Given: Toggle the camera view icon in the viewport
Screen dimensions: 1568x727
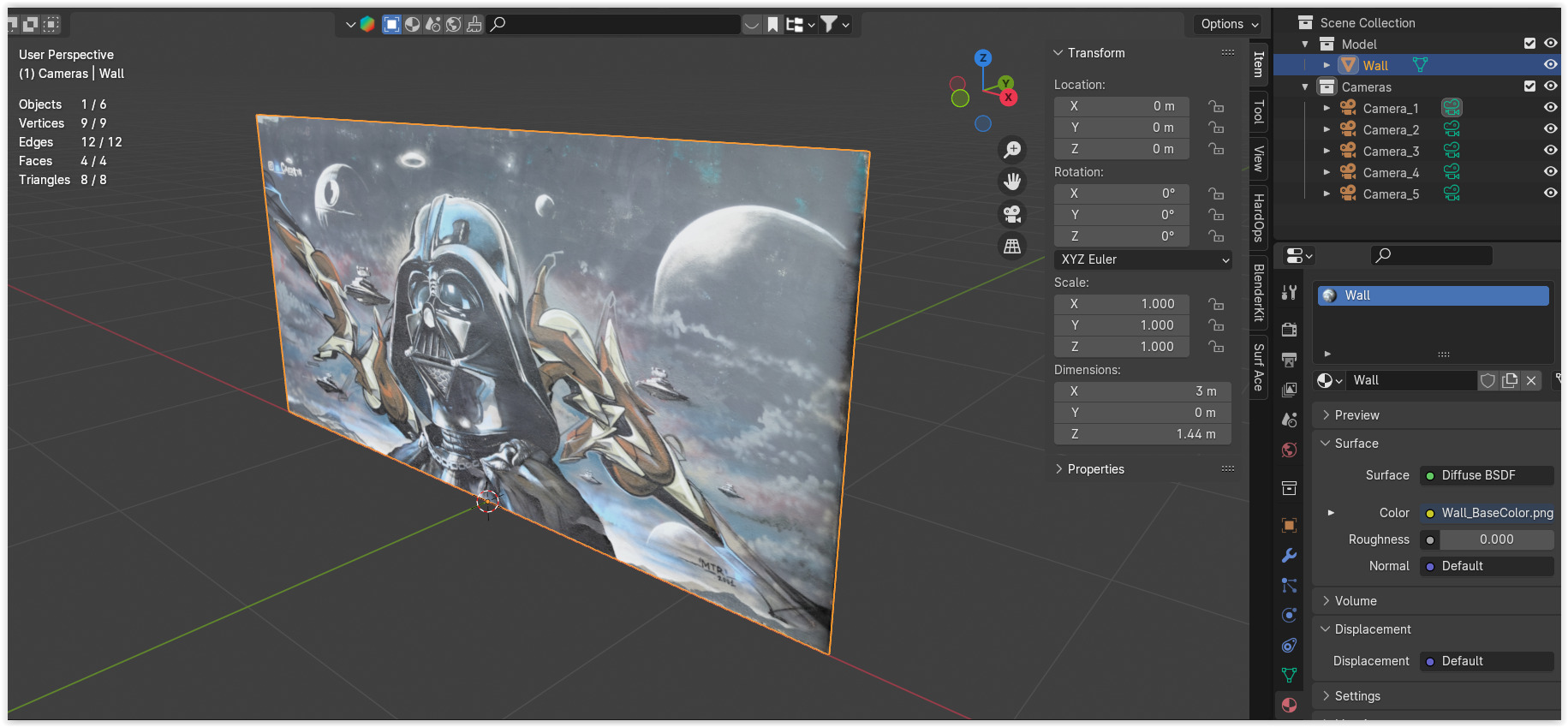Looking at the screenshot, I should [1012, 214].
